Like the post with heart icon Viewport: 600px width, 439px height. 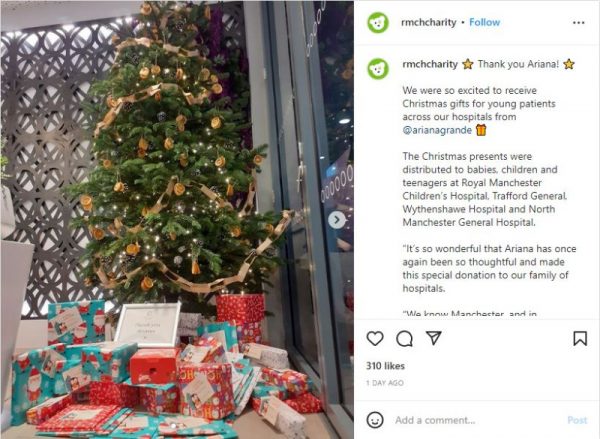click(375, 338)
